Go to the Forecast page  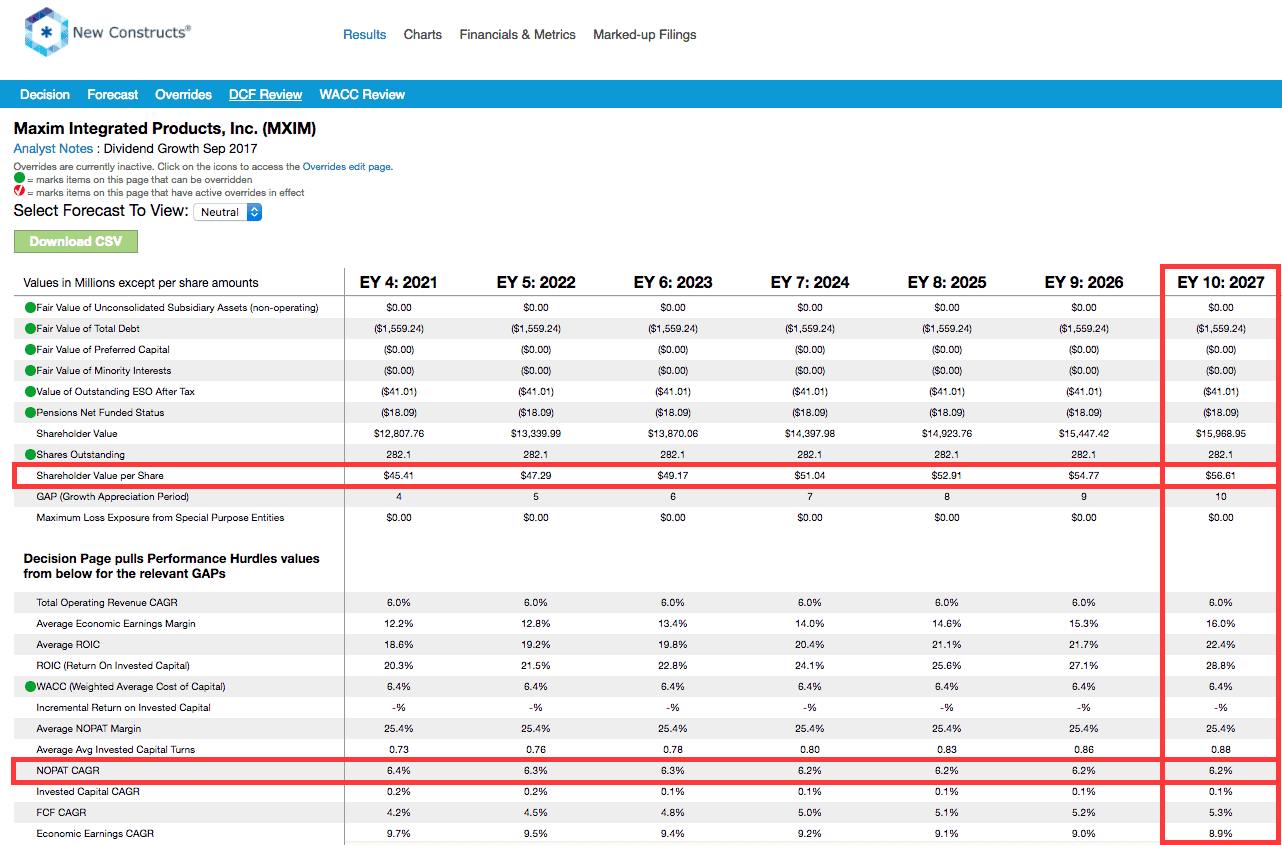[x=113, y=95]
